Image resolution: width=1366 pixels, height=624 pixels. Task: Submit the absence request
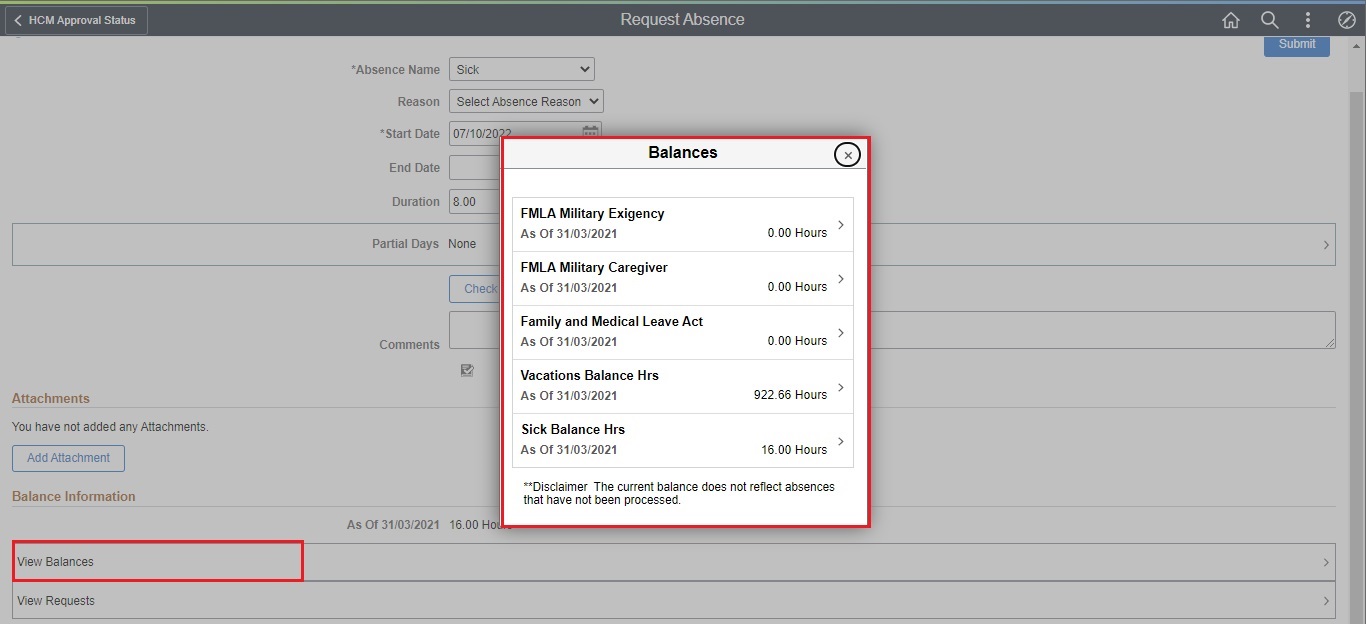click(1296, 44)
